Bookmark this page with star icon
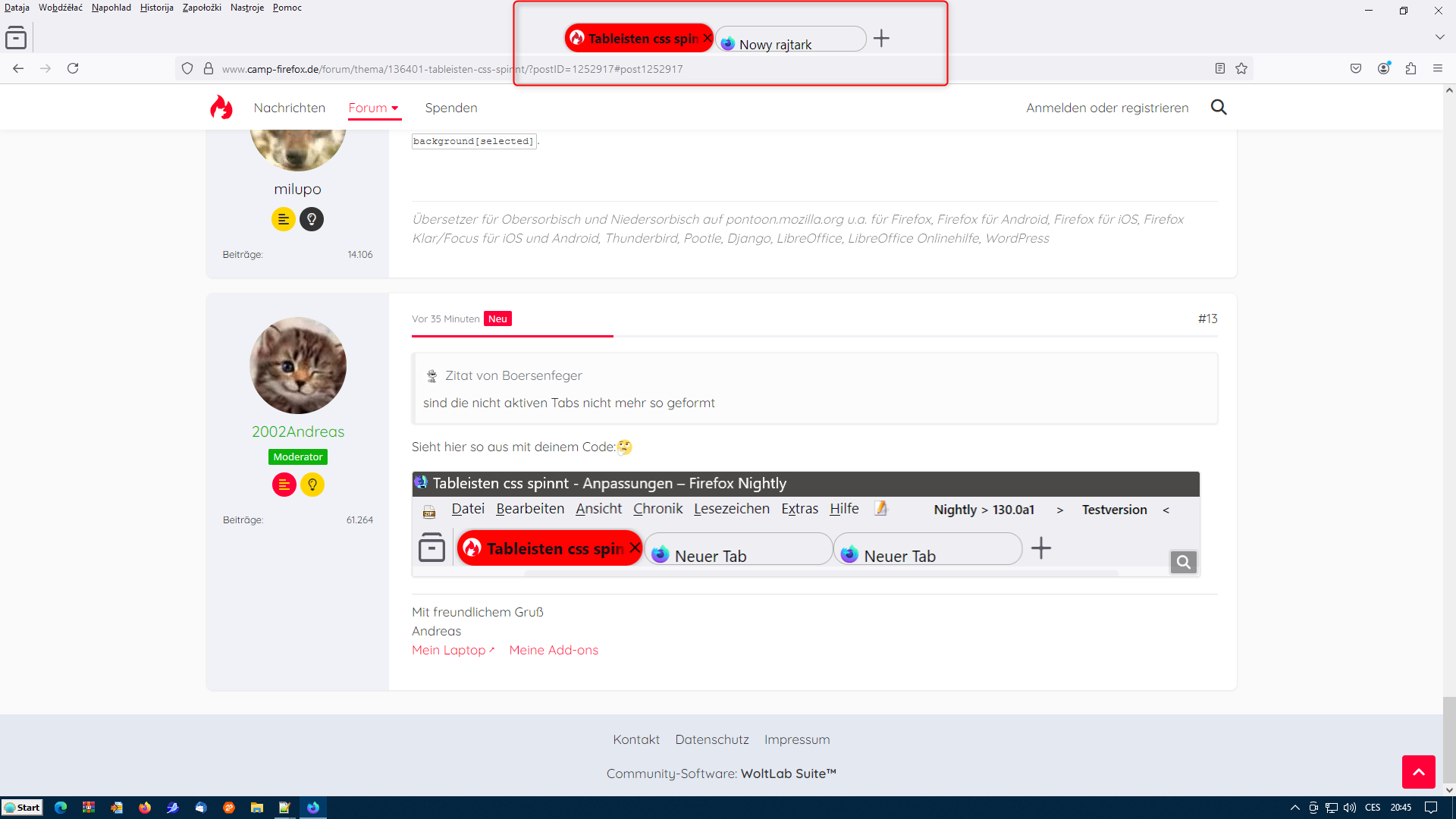This screenshot has height=819, width=1456. [1241, 68]
